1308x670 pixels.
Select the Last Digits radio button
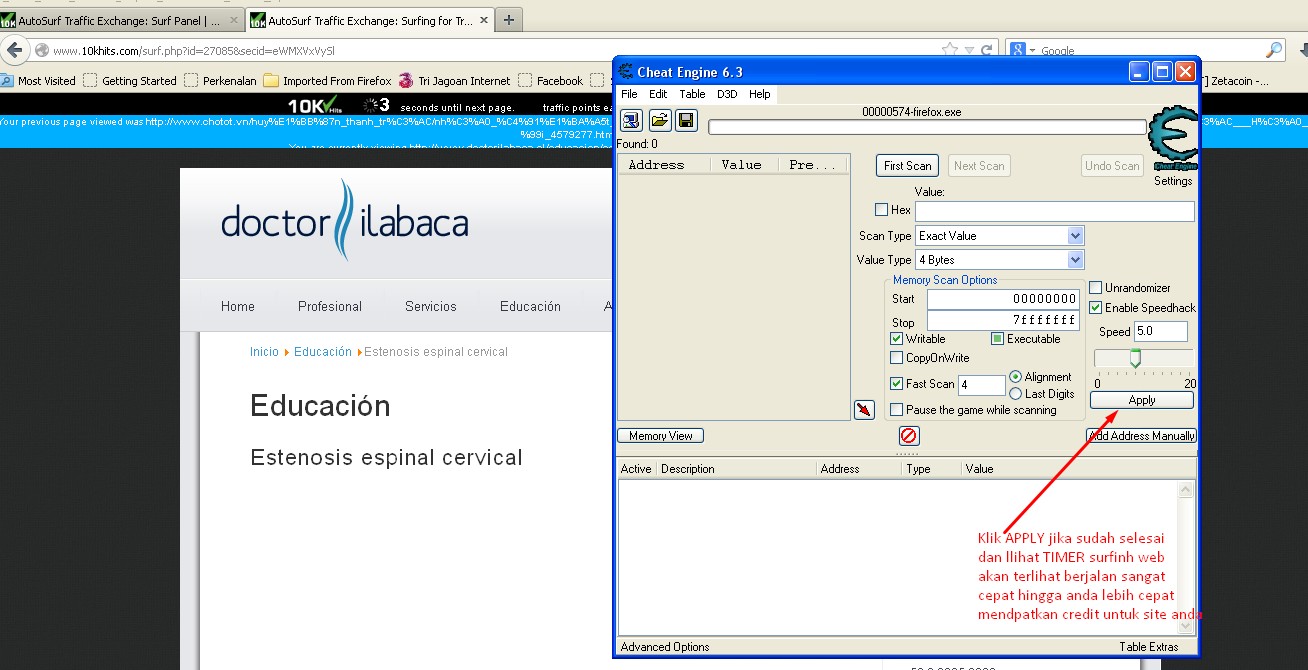click(1016, 394)
